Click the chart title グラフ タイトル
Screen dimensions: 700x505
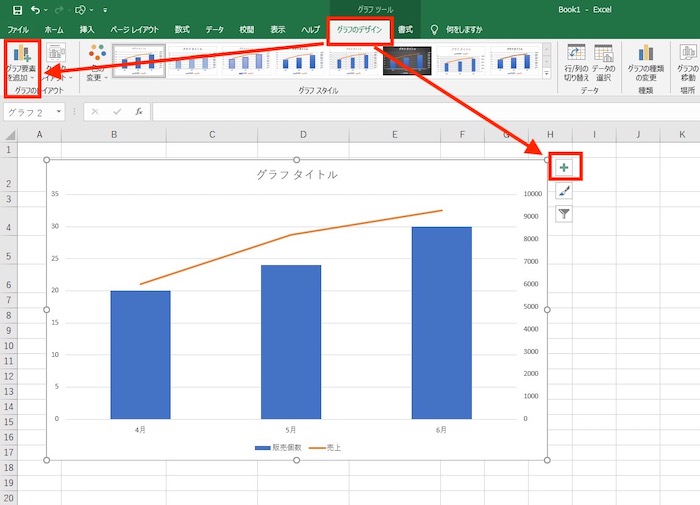[296, 175]
